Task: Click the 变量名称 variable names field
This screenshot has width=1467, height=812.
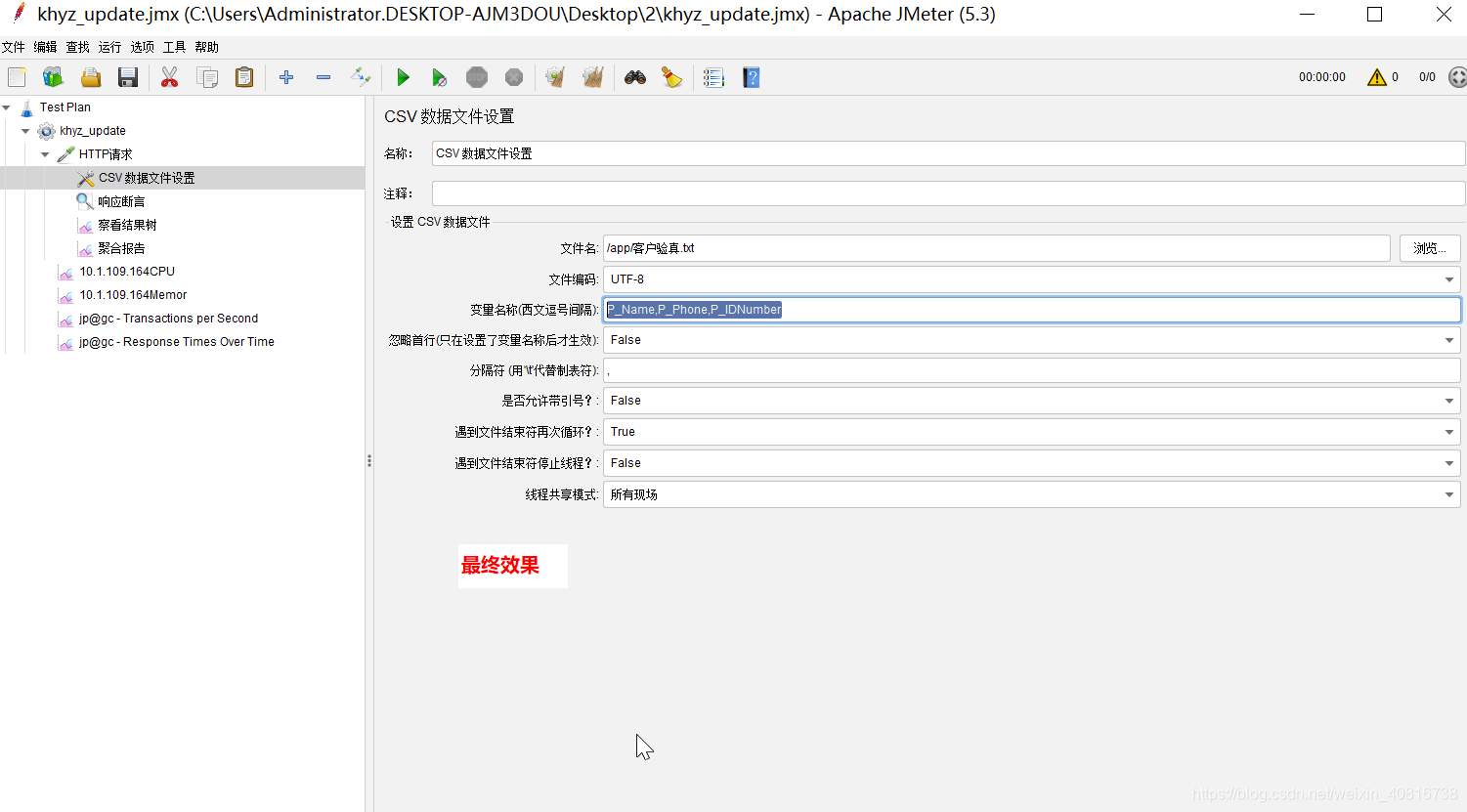Action: click(1032, 310)
